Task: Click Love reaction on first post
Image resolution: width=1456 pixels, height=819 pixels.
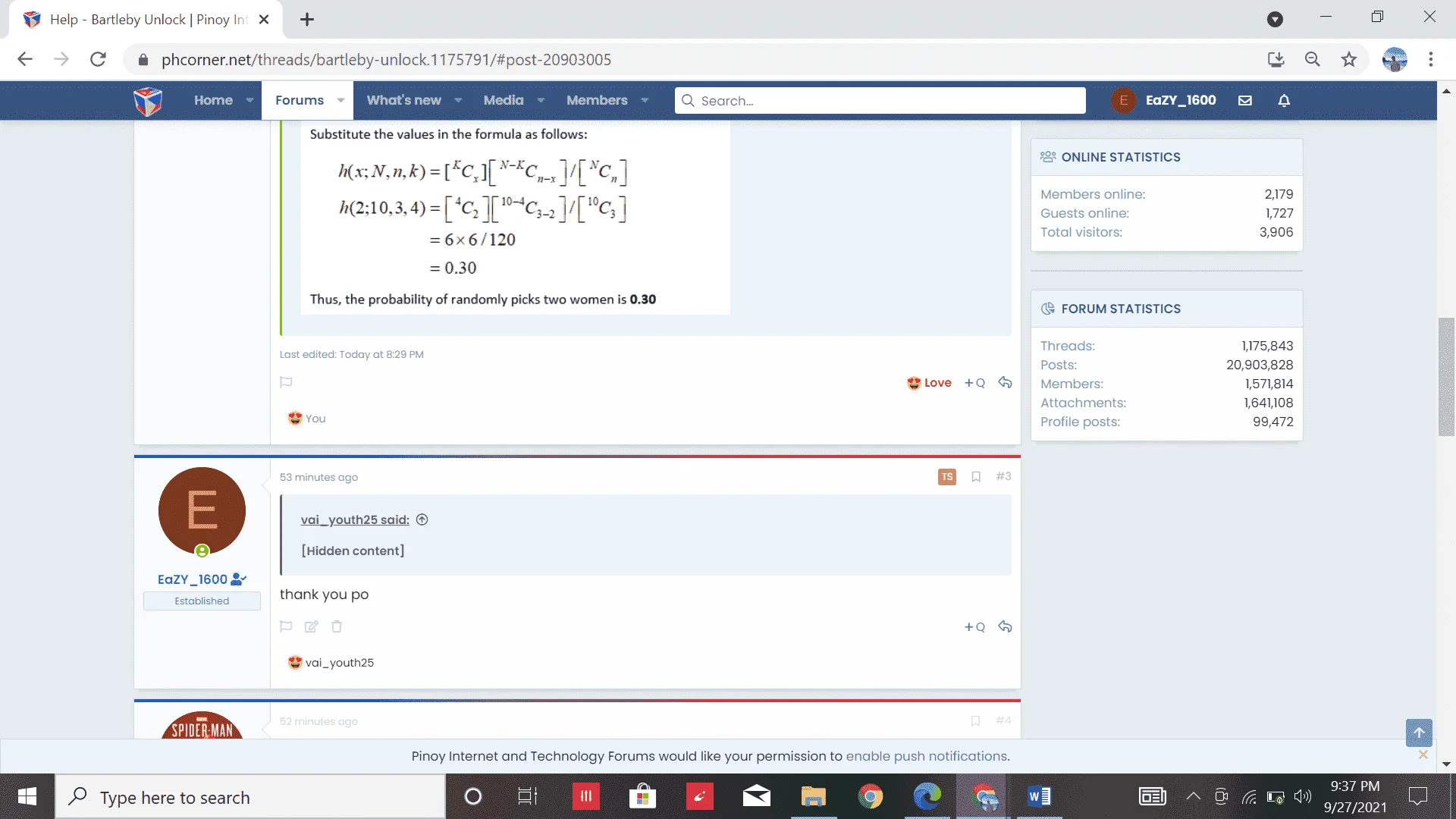Action: coord(929,383)
